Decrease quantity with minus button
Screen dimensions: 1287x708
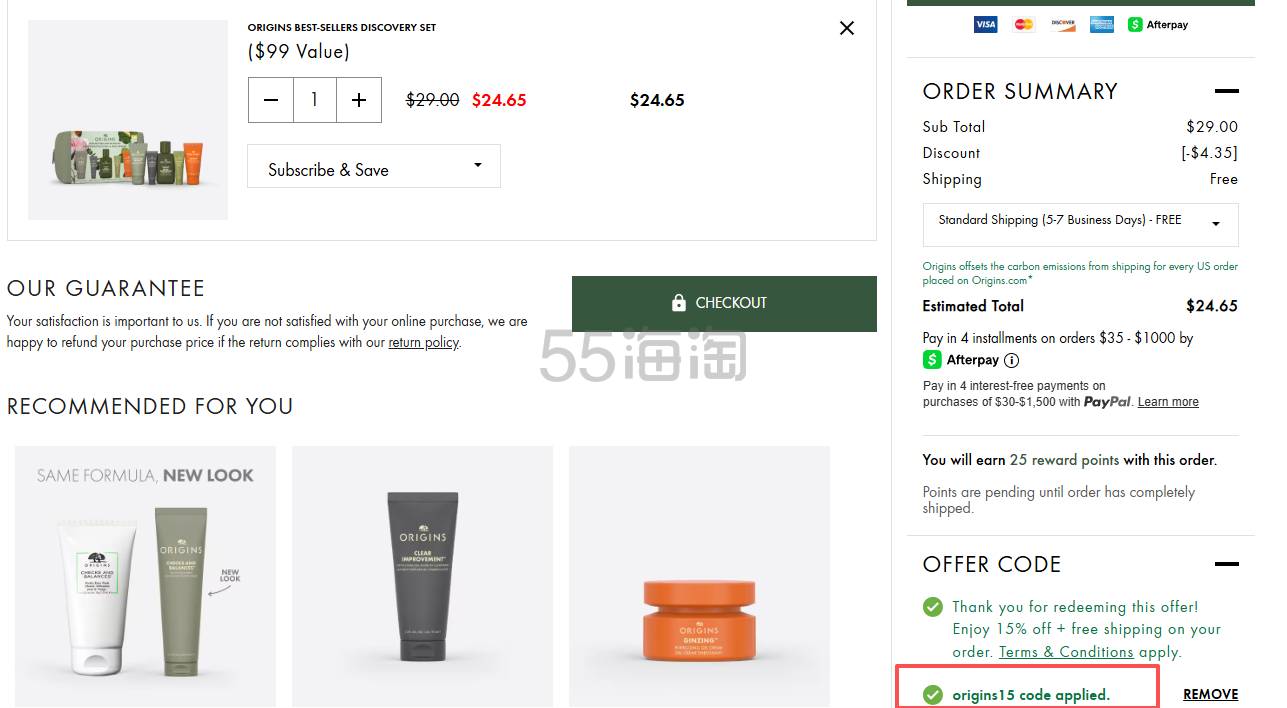pyautogui.click(x=271, y=100)
